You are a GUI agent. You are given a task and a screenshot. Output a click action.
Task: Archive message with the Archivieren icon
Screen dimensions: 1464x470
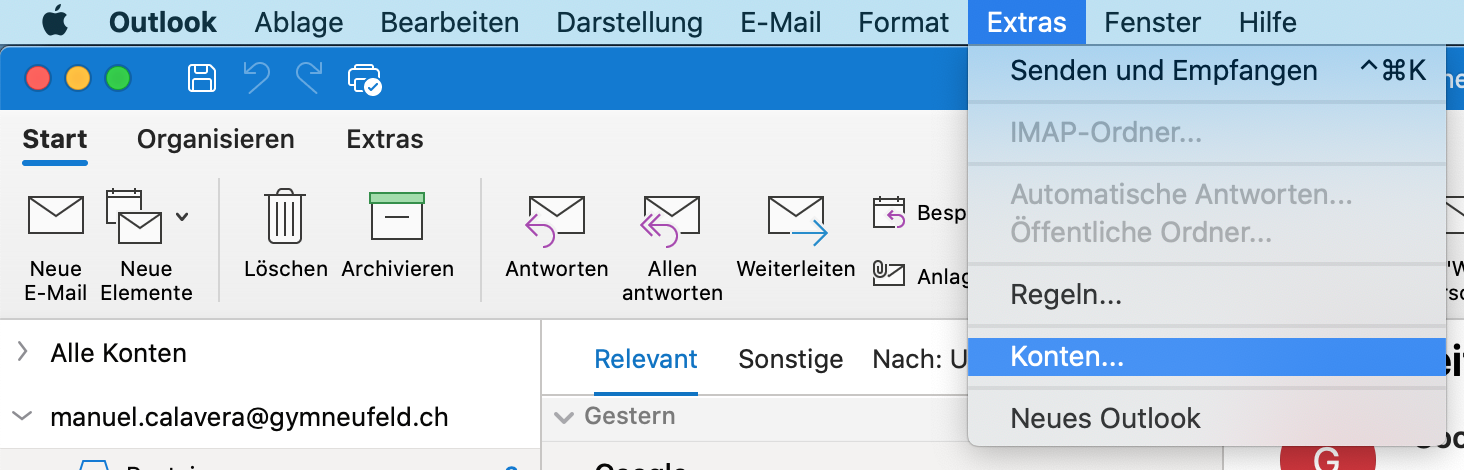[x=397, y=216]
